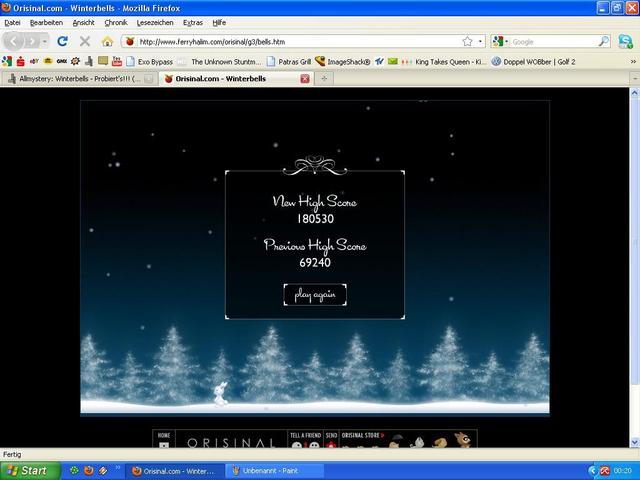The image size is (640, 480).
Task: Open the ImageShack bookmark
Action: (x=342, y=62)
